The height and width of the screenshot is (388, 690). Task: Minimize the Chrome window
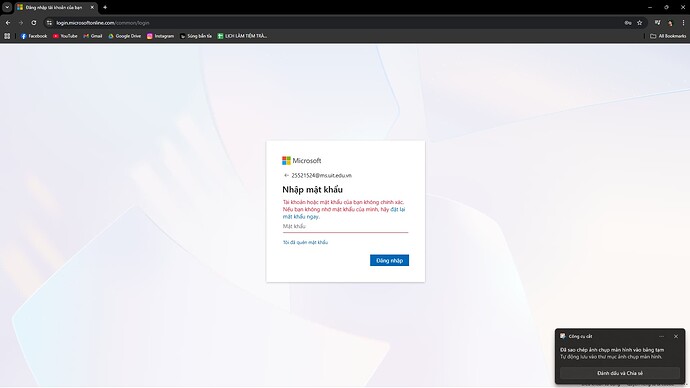(x=650, y=7)
